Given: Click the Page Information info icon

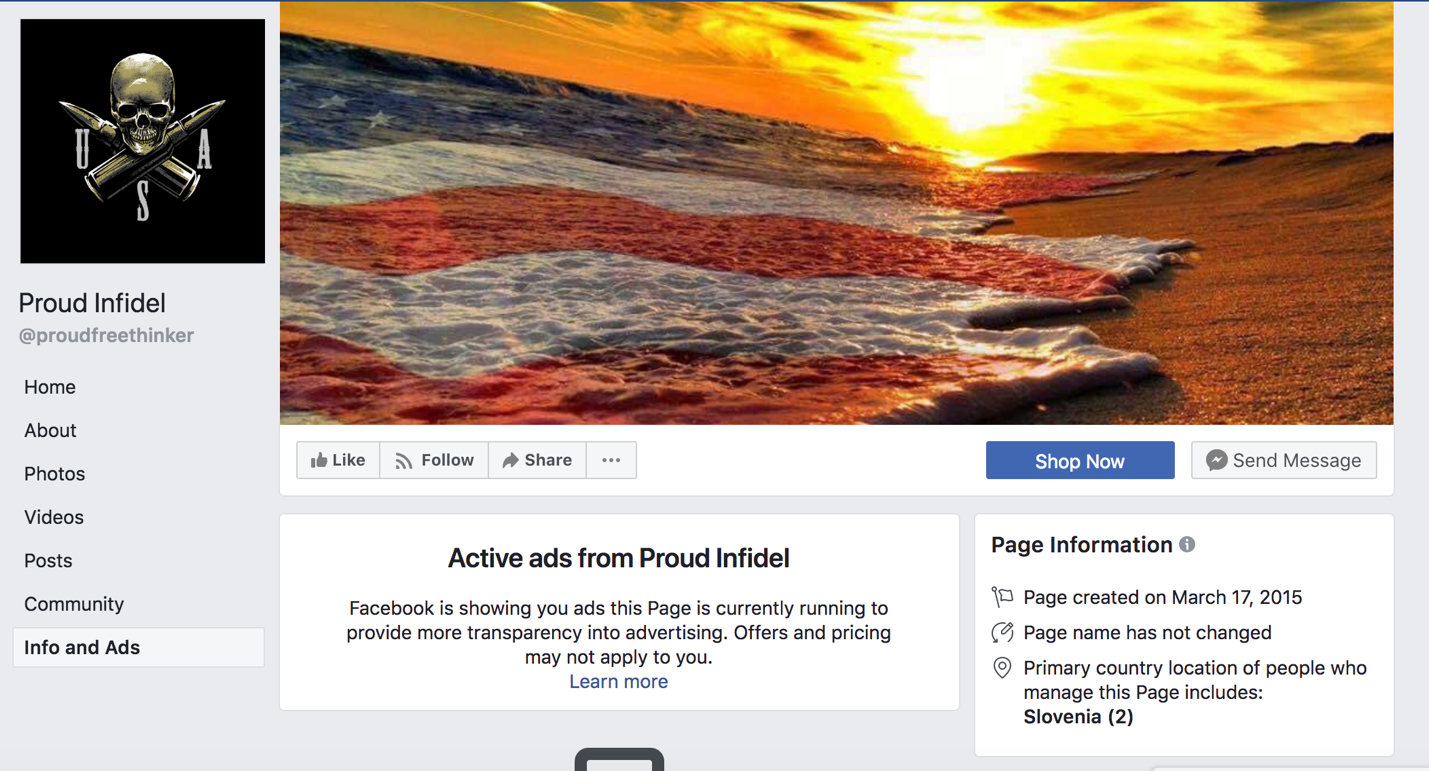Looking at the screenshot, I should coord(1187,545).
